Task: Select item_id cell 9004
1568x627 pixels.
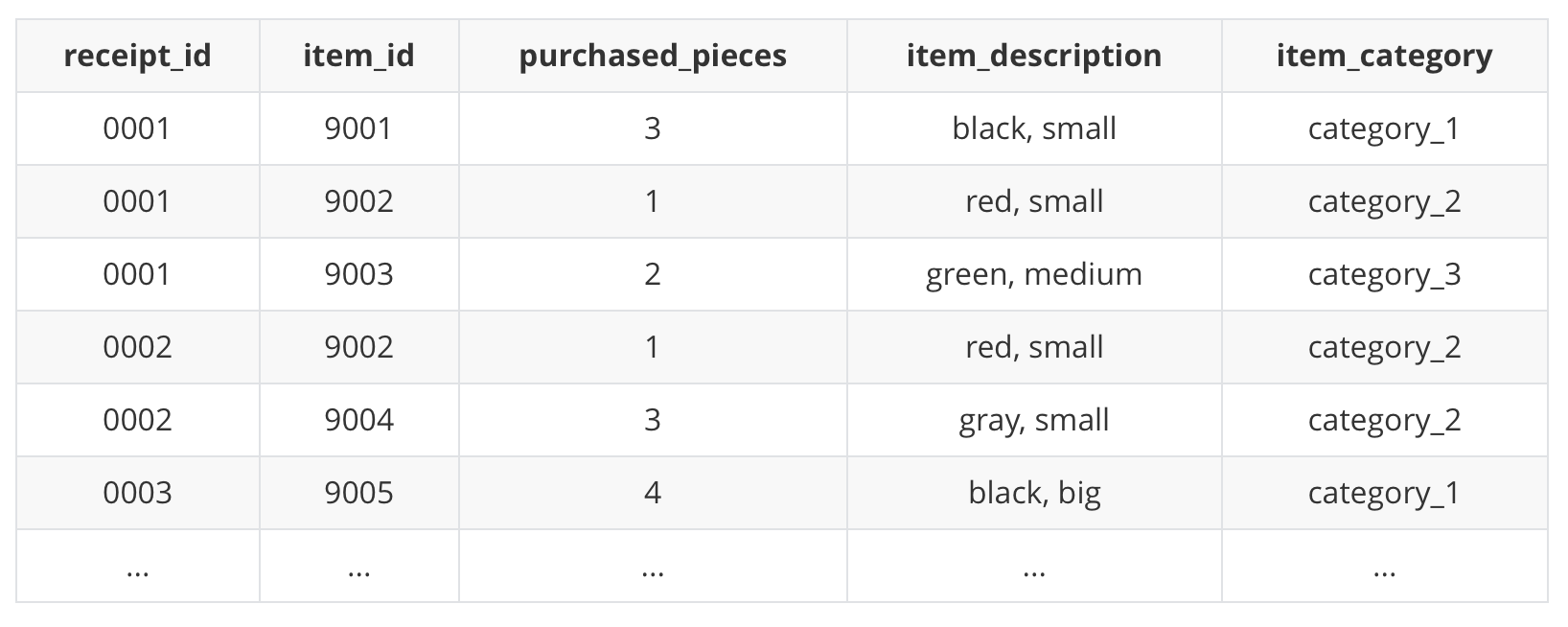Action: coord(358,420)
